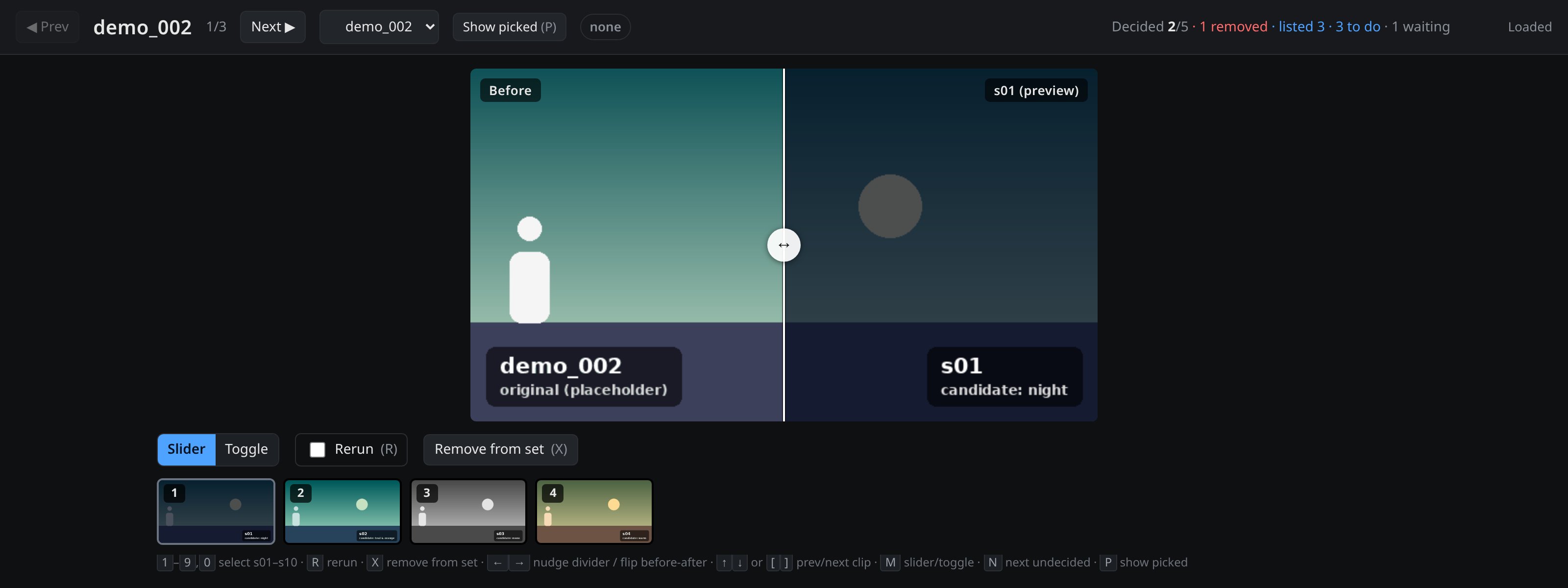Click the ']' key hint

[786, 563]
